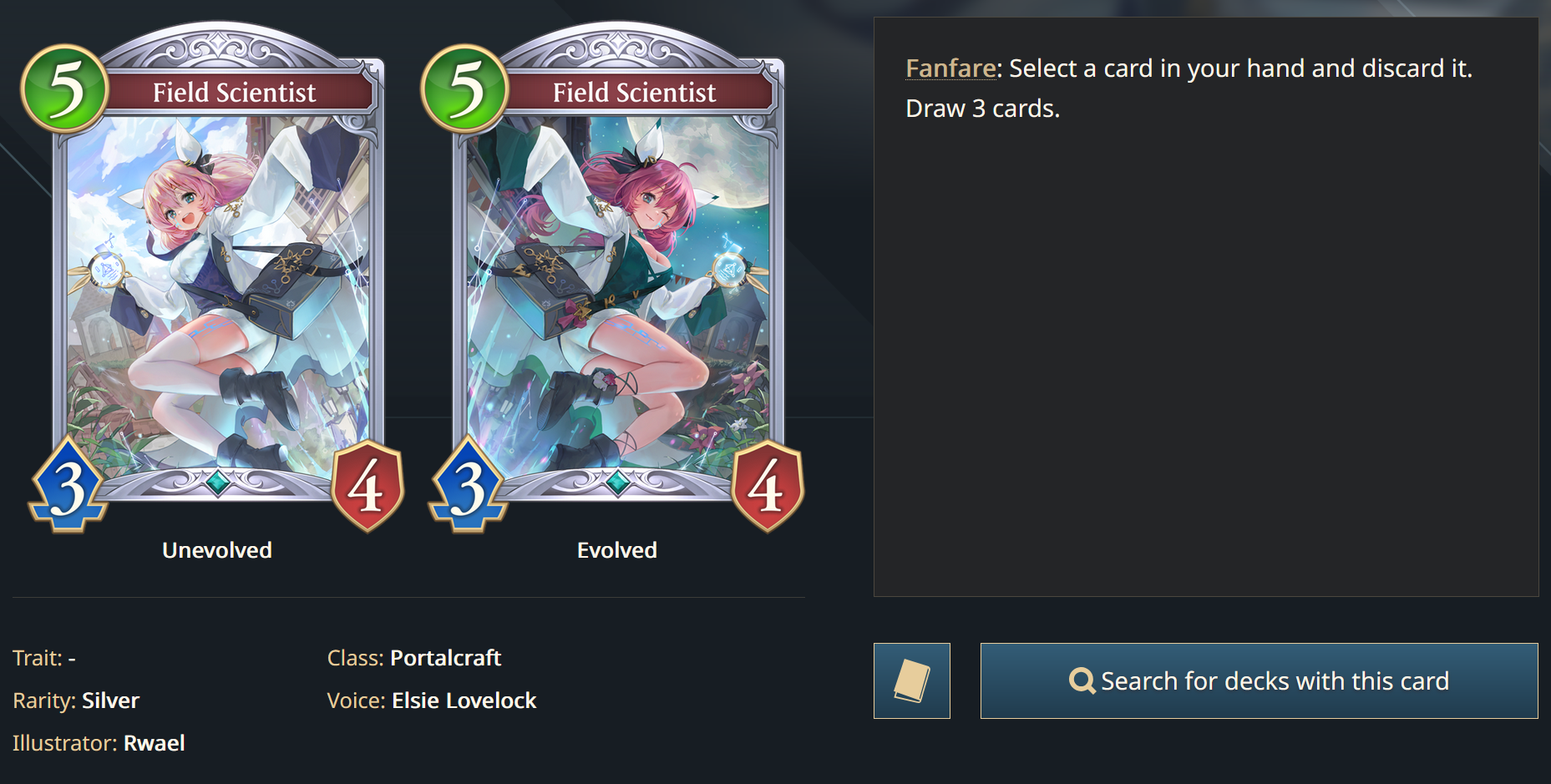The image size is (1551, 784).
Task: Click red defense 4 shield on unevolved card
Action: pyautogui.click(x=367, y=486)
